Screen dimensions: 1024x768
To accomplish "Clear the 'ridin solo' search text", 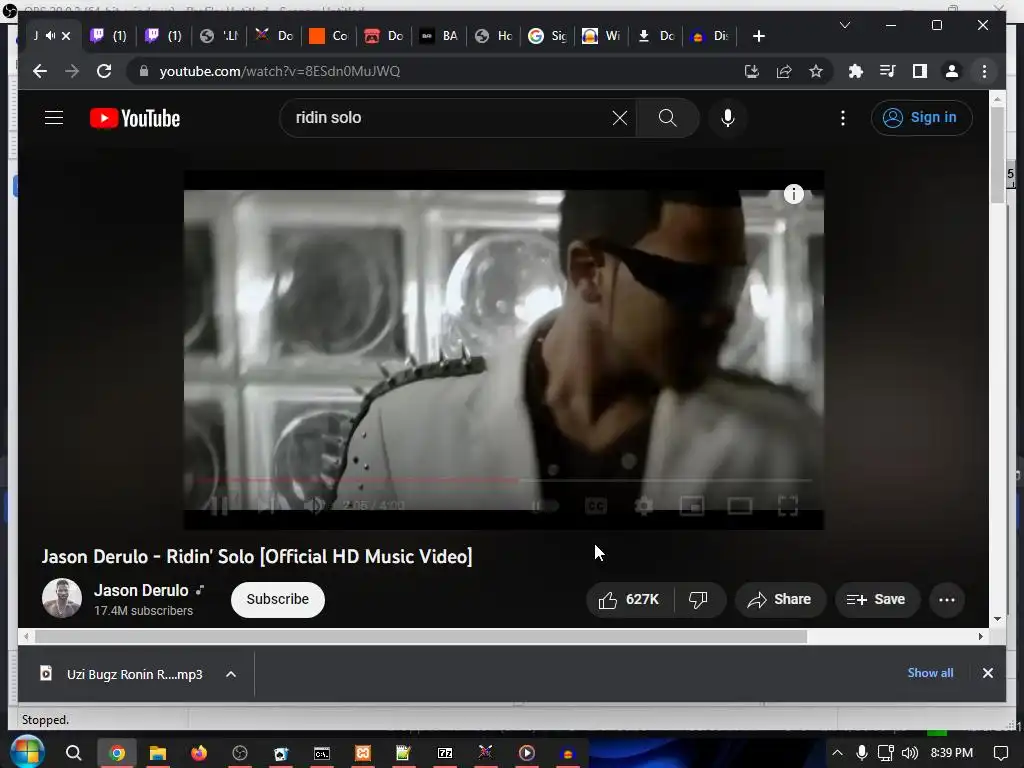I will pyautogui.click(x=619, y=118).
